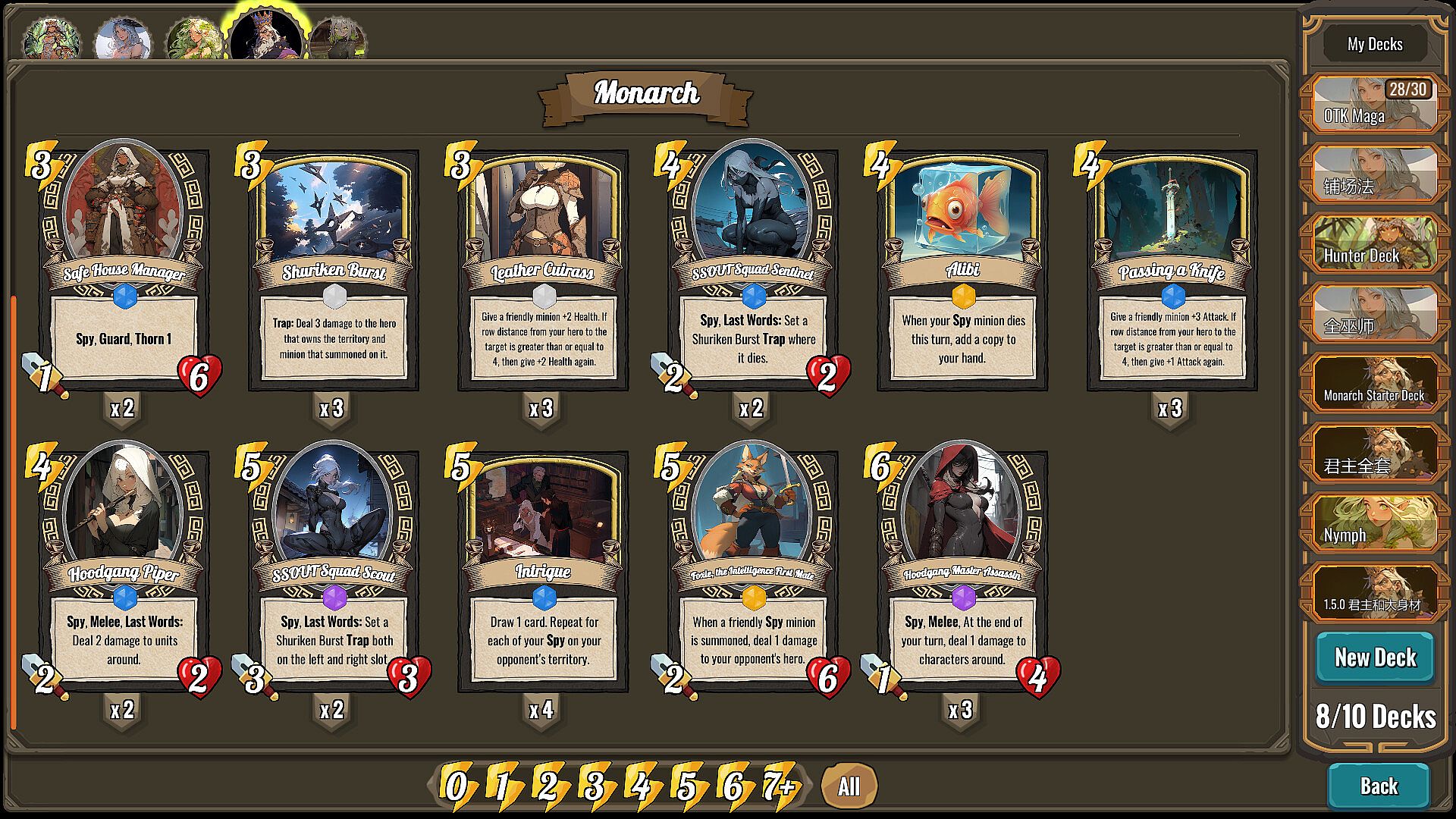
Task: Select the crowned Monarch hero portrait
Action: pos(266,36)
